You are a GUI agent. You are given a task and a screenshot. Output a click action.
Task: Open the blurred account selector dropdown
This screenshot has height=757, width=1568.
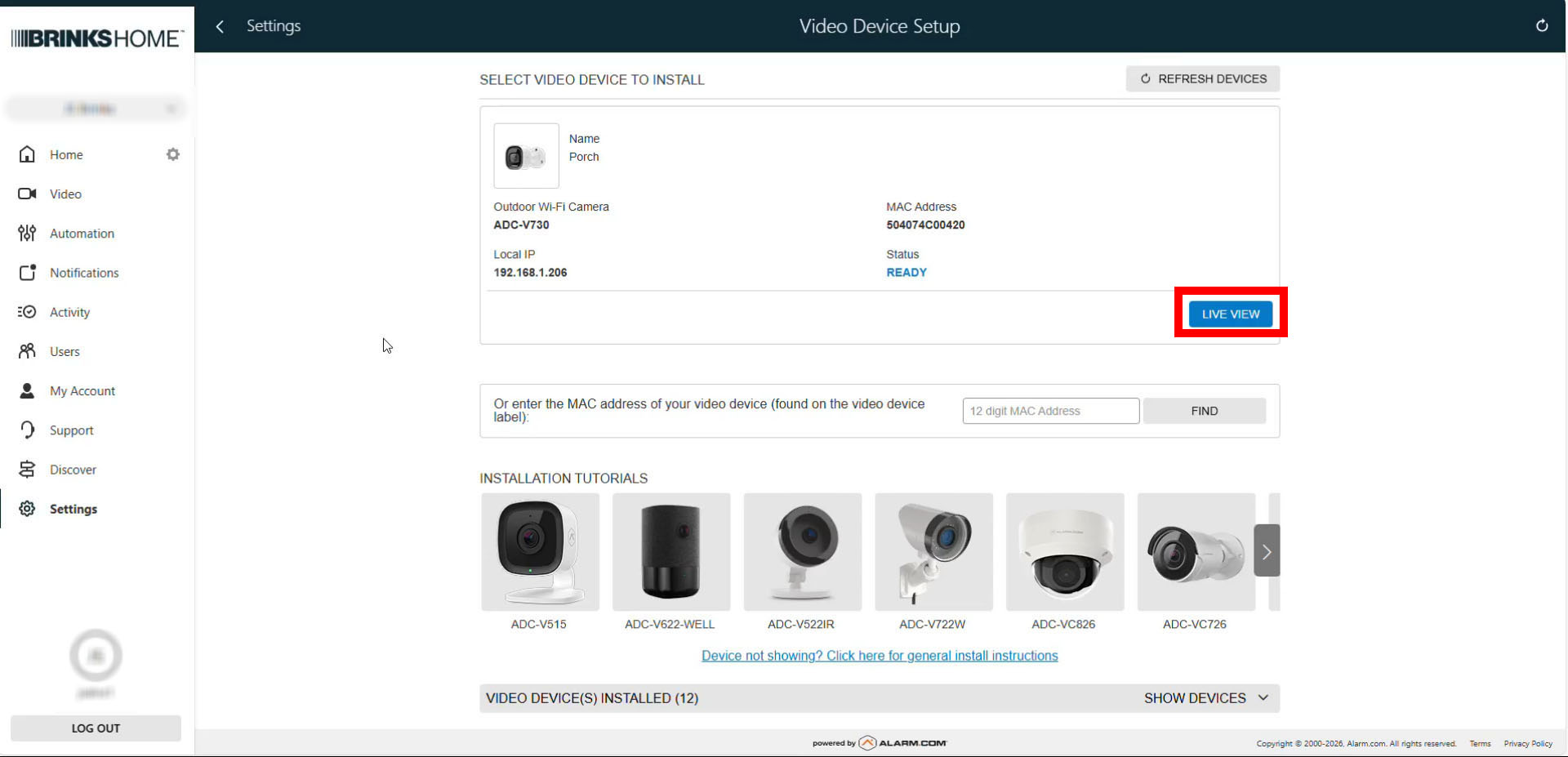(96, 109)
